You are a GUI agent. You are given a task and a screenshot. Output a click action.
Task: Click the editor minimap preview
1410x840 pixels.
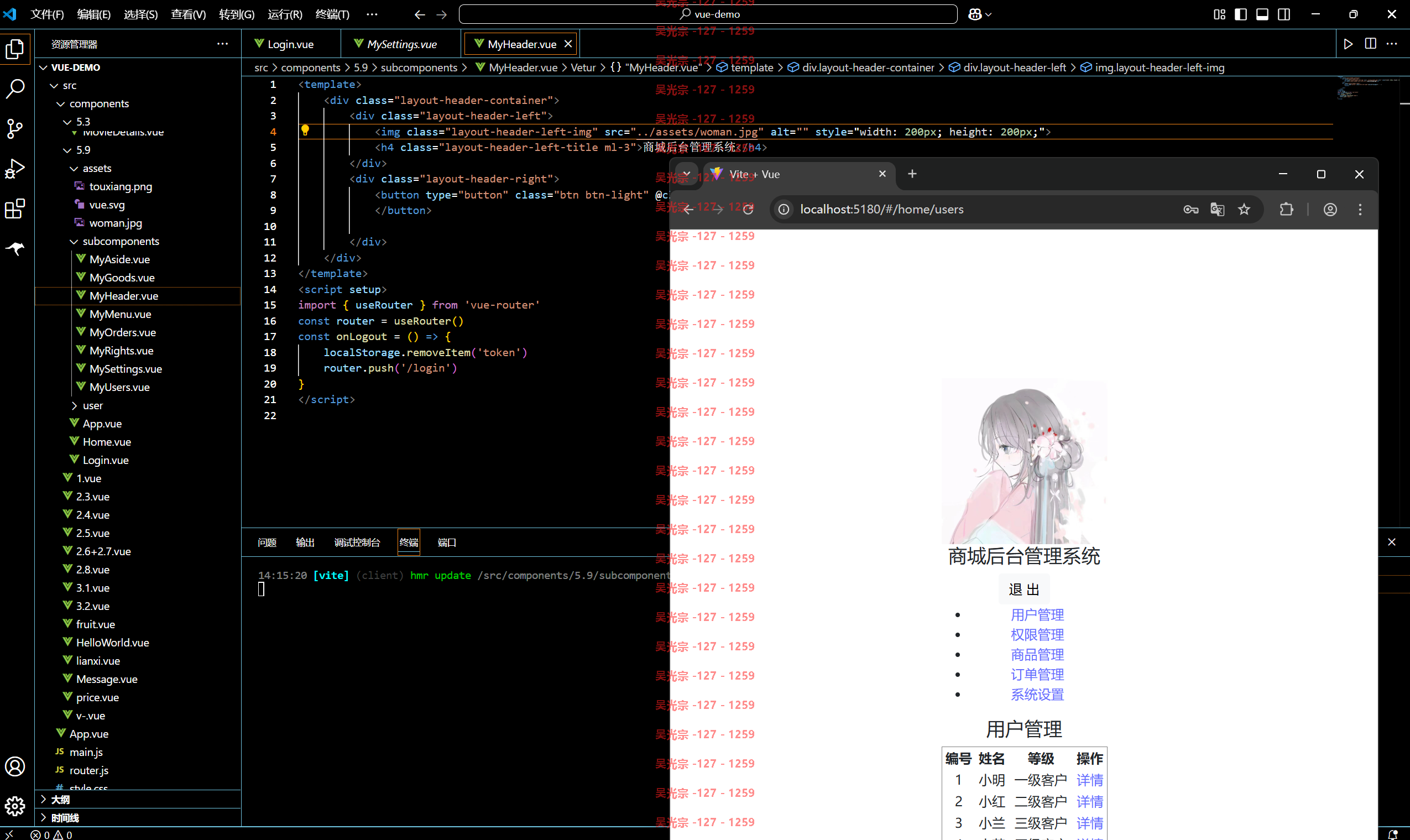click(x=1367, y=88)
